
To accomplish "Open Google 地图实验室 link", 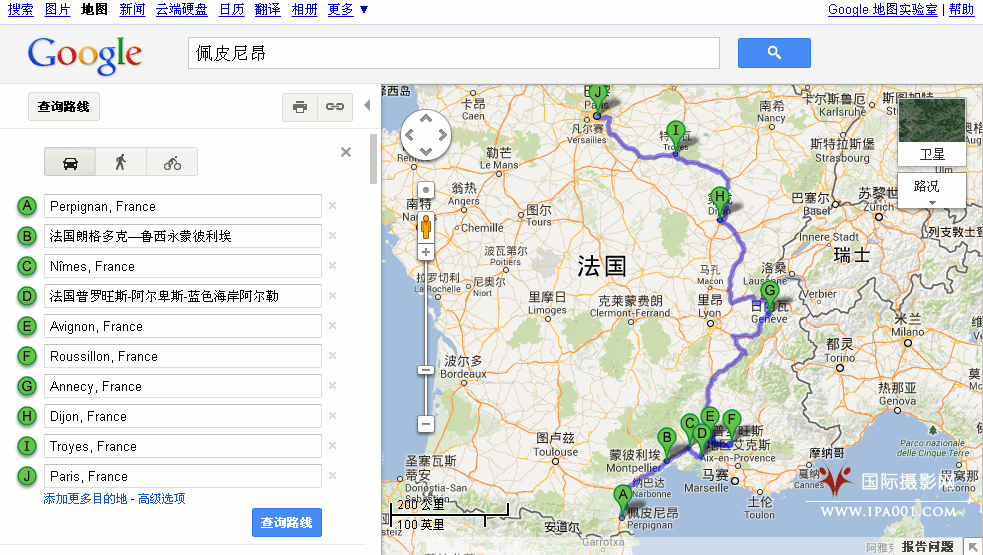I will click(883, 9).
